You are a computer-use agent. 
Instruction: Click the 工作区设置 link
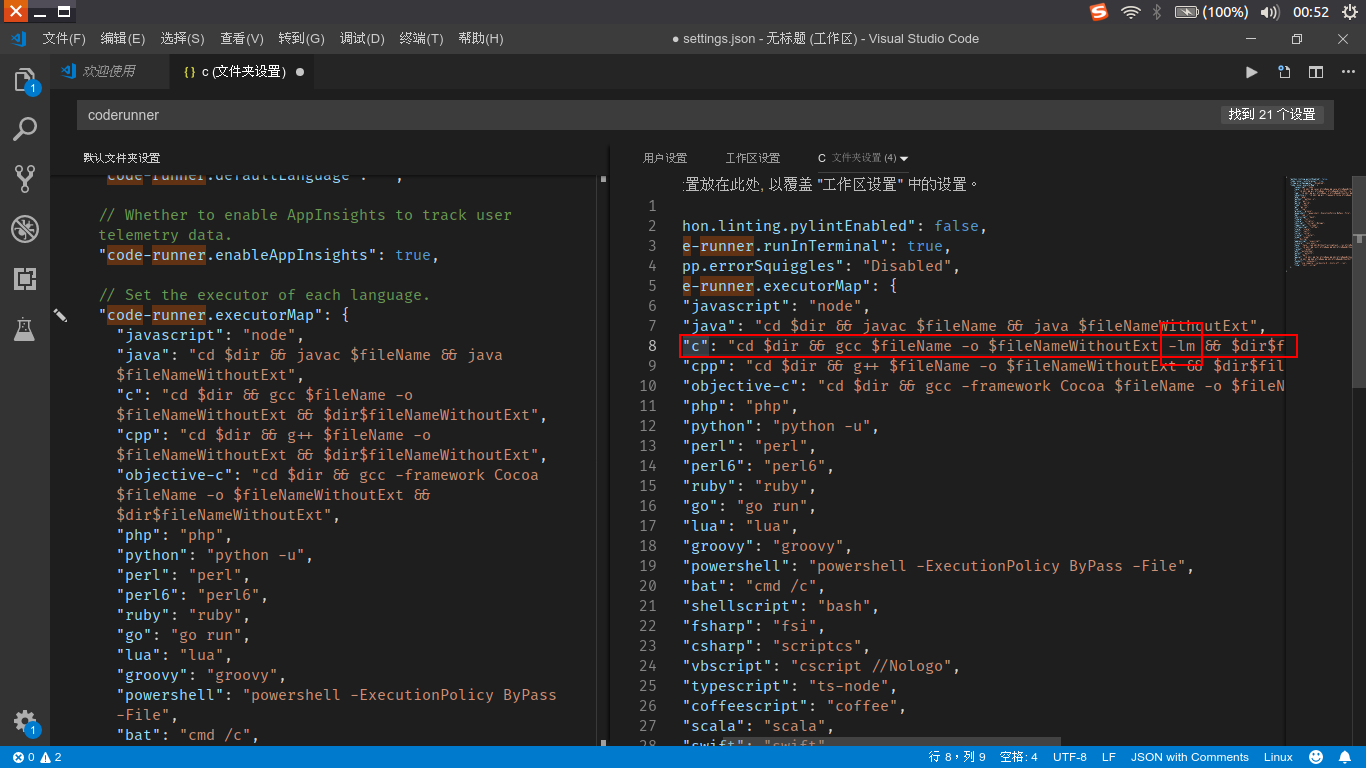pyautogui.click(x=753, y=158)
